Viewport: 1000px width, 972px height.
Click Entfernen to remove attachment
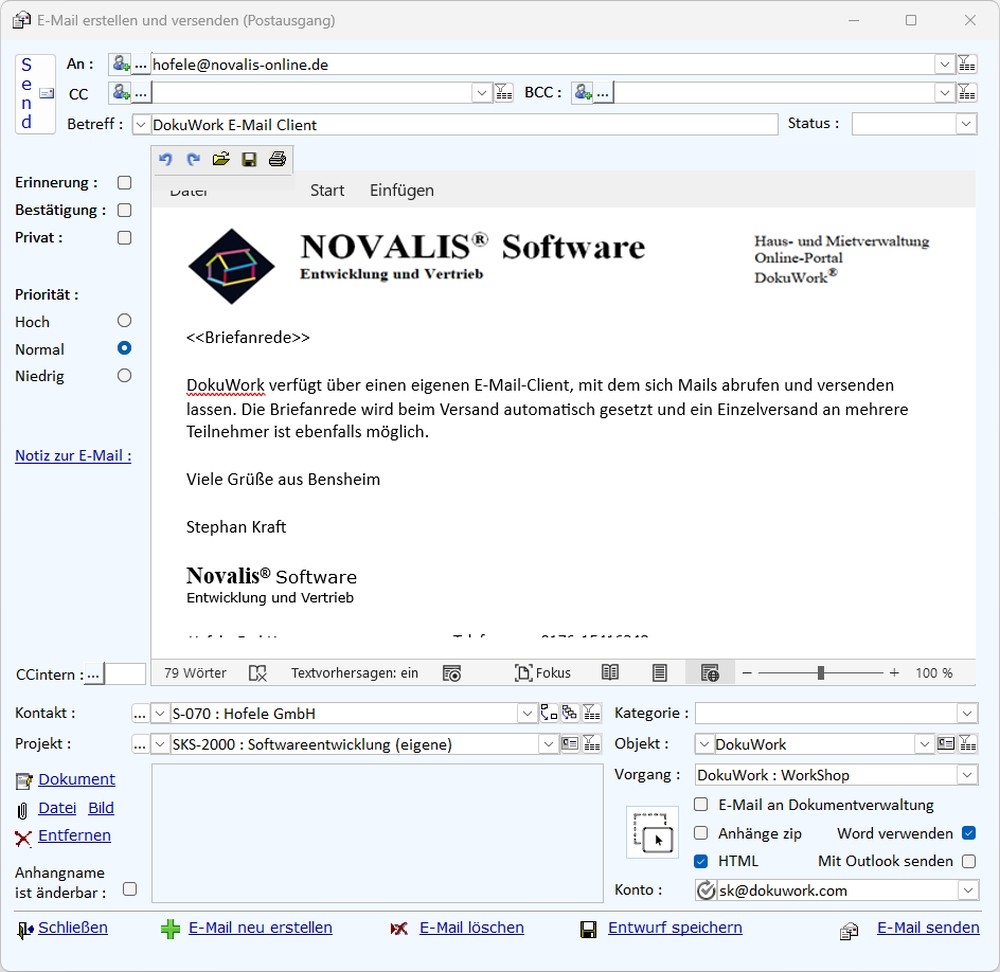click(75, 836)
